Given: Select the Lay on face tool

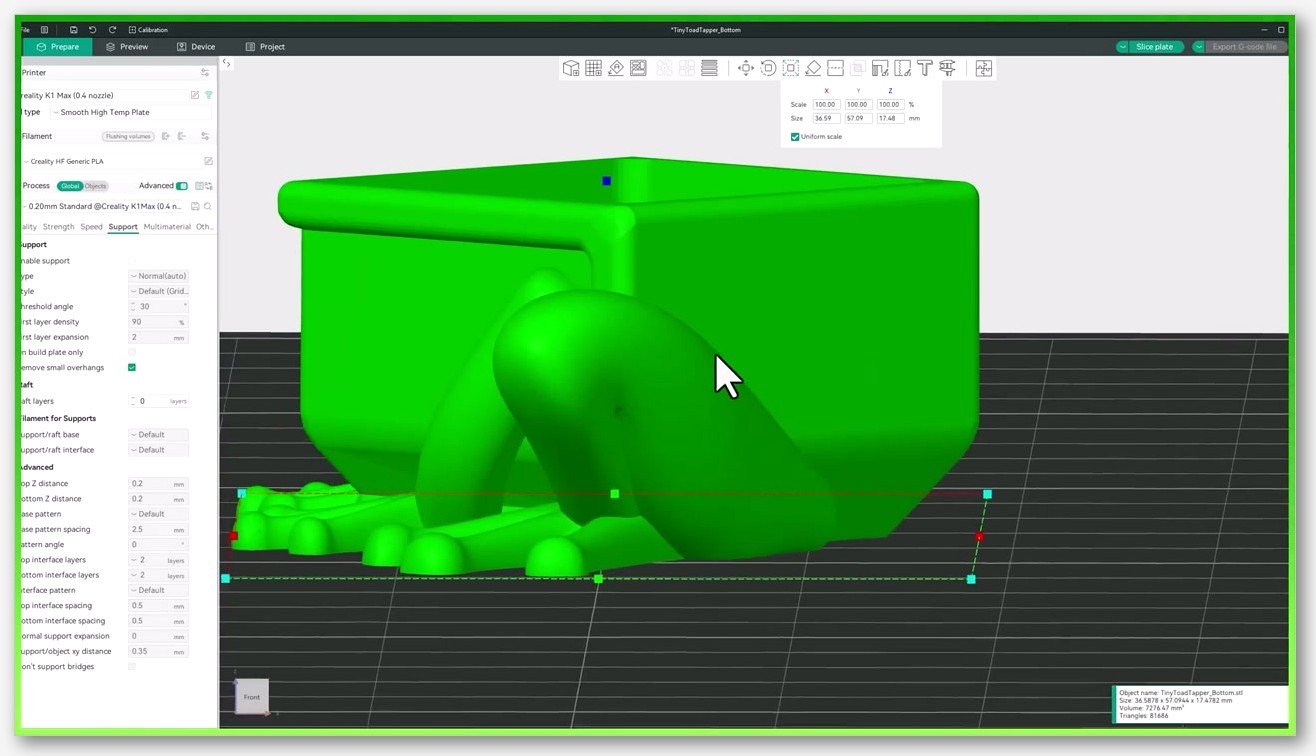Looking at the screenshot, I should click(x=813, y=68).
